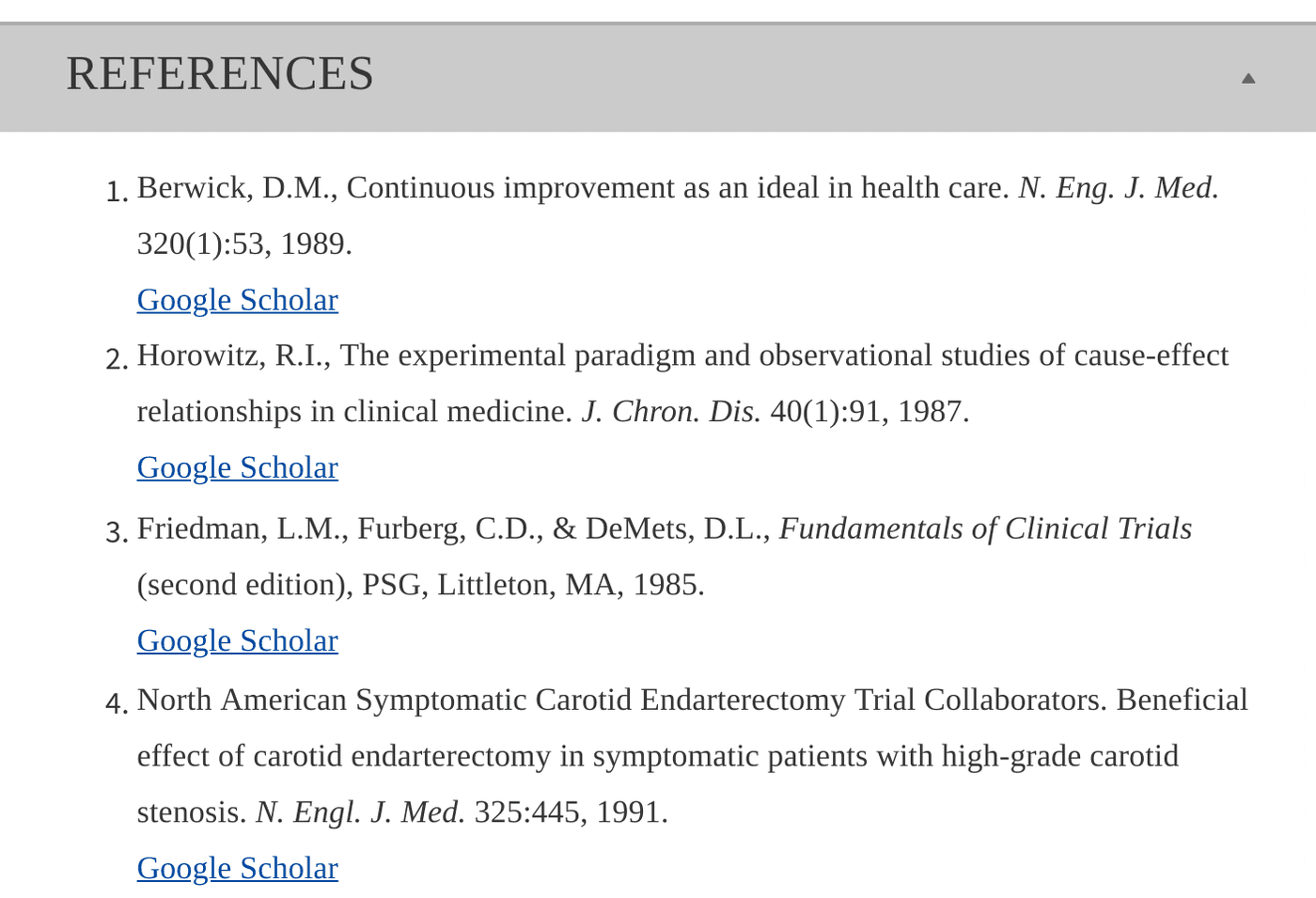Collapse the REFERENCES section using the arrow

pos(1248,77)
